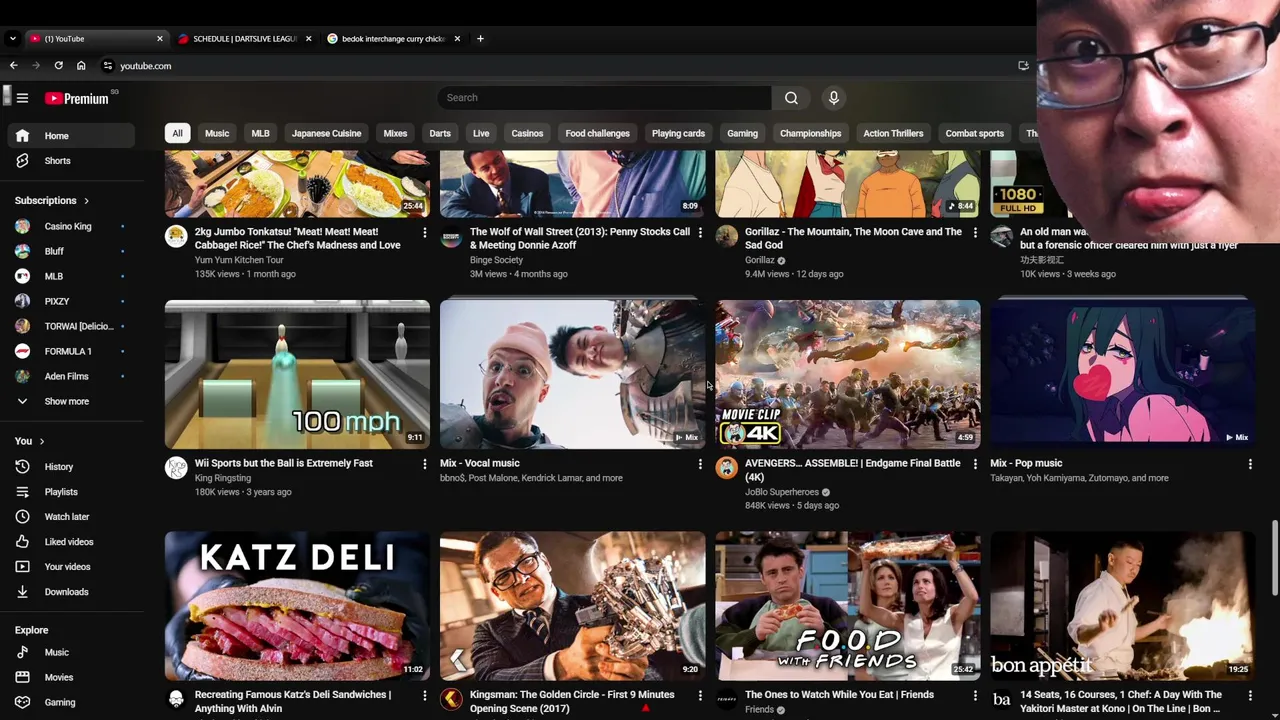Open options for Wolf of Wall Street video

(x=700, y=233)
